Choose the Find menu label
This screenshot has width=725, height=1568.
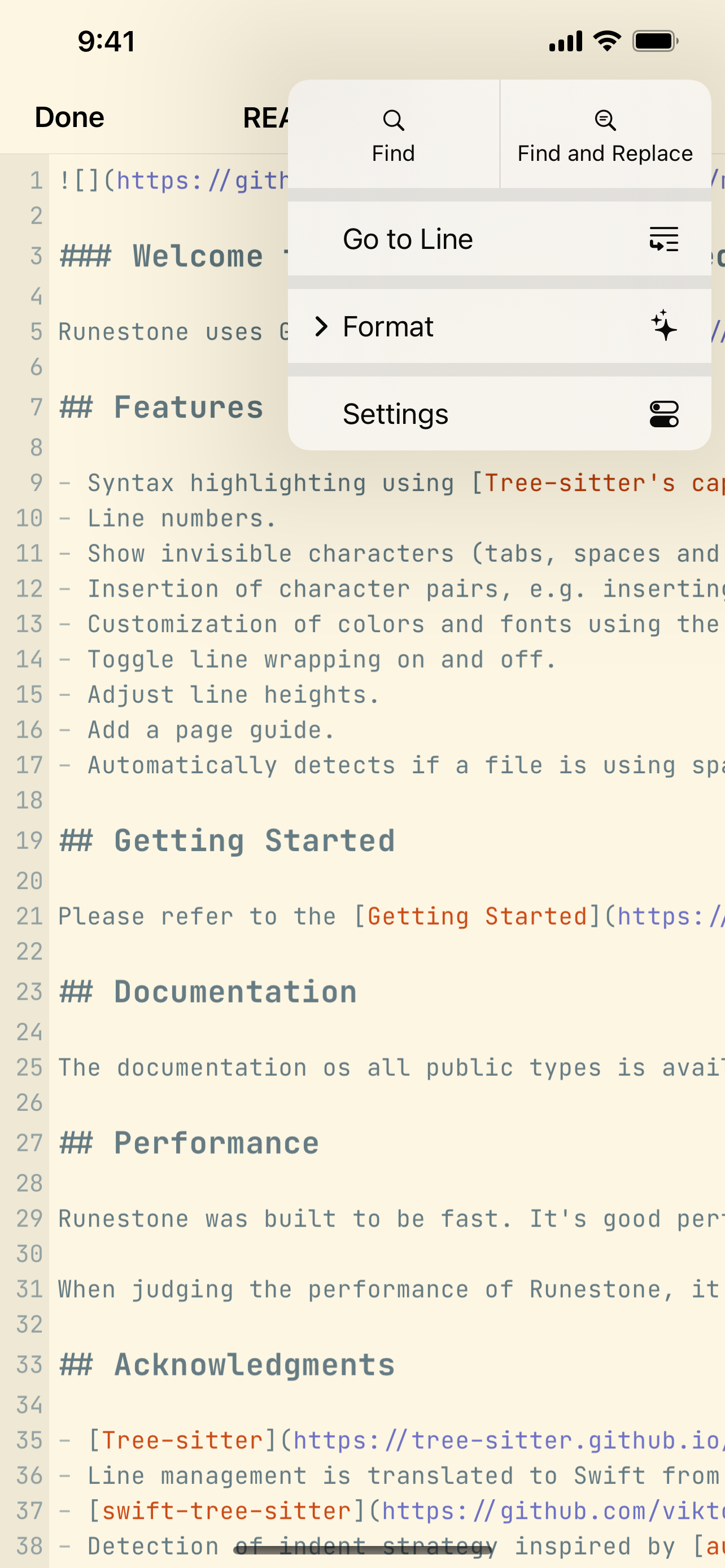pyautogui.click(x=393, y=154)
